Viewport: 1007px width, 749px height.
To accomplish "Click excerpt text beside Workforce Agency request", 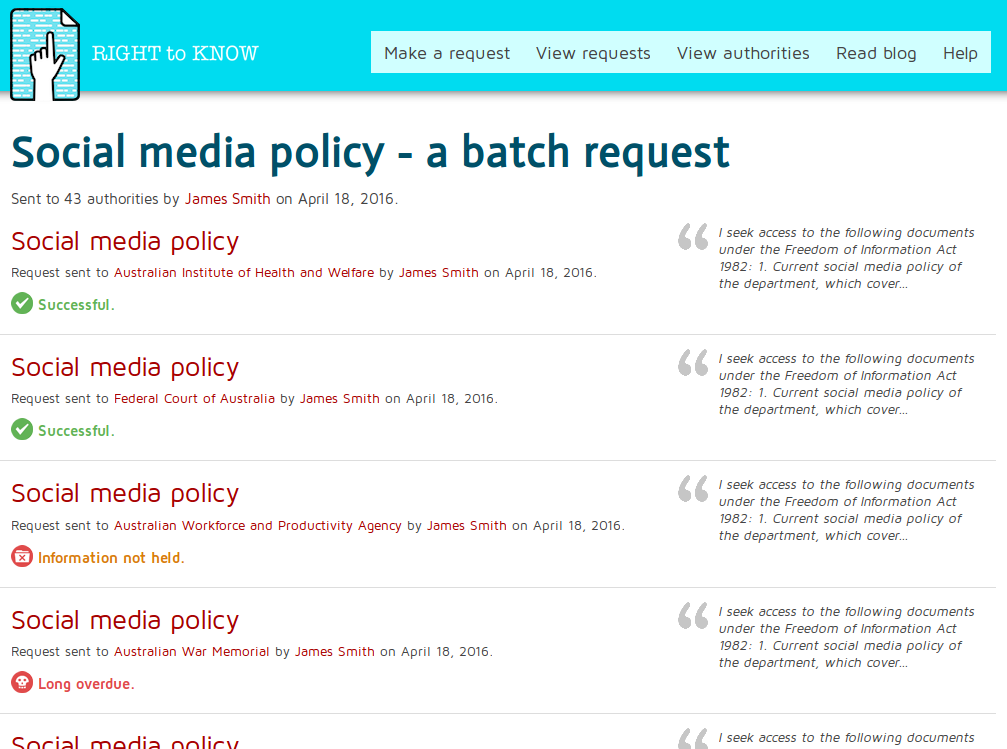I will [x=846, y=510].
